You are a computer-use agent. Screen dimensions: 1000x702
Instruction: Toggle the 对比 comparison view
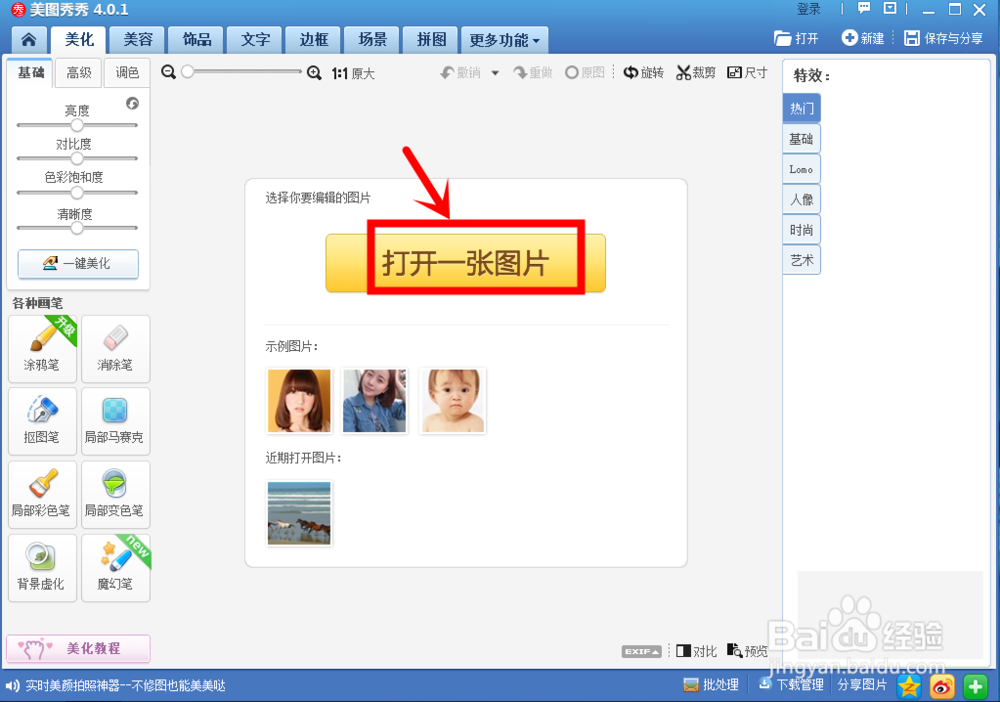696,649
